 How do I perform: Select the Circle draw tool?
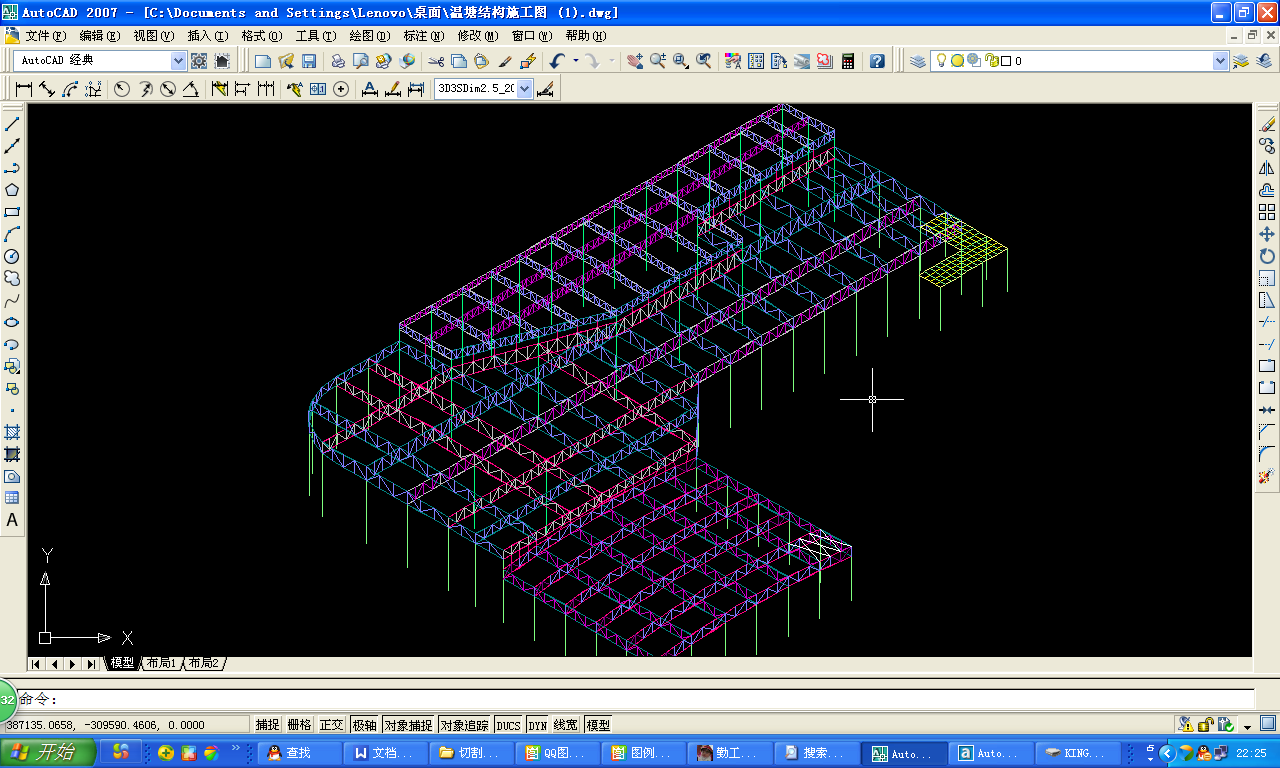(x=12, y=256)
